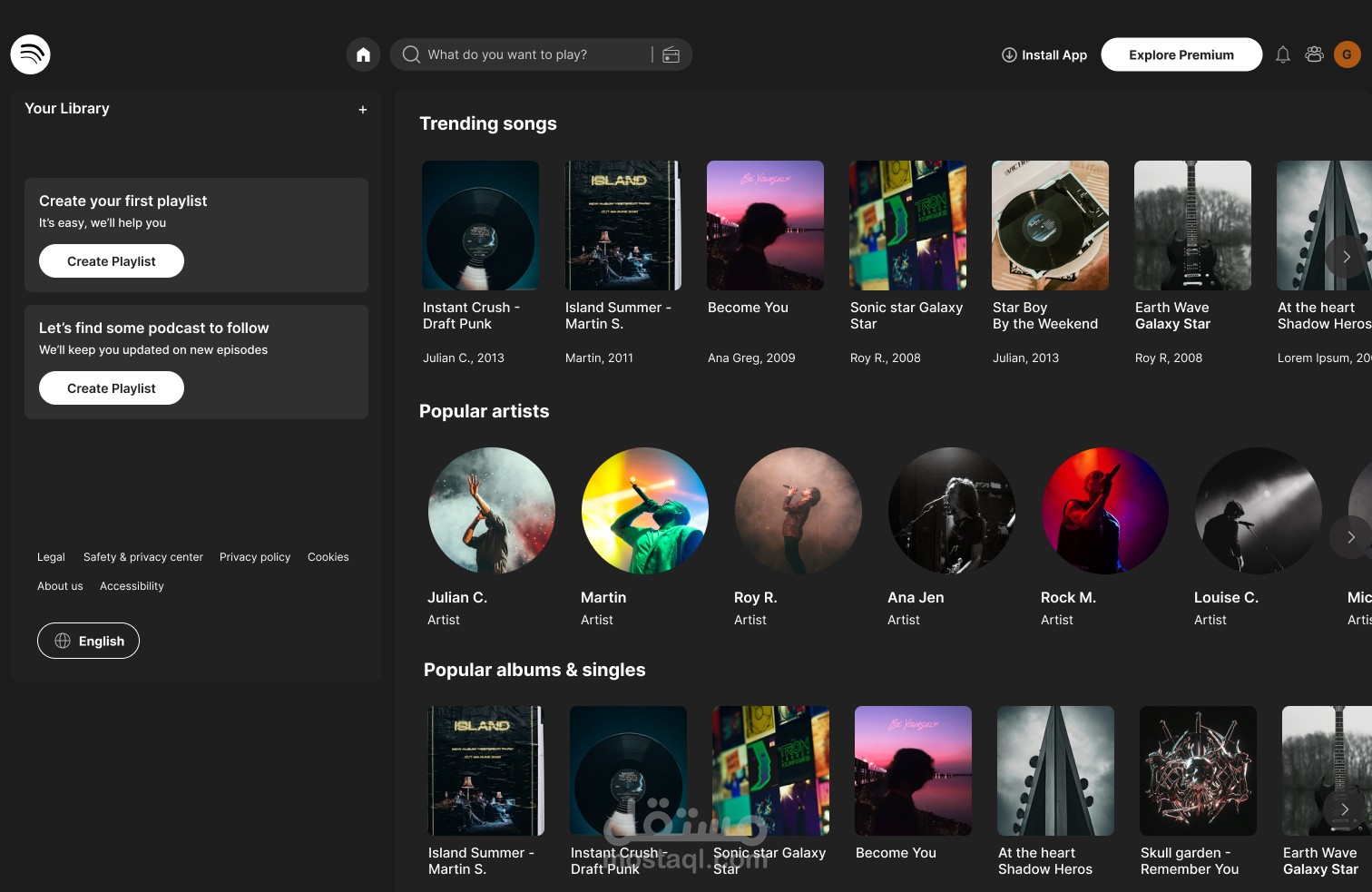Click Create Playlist under first playlist card
The image size is (1372, 892).
click(112, 261)
